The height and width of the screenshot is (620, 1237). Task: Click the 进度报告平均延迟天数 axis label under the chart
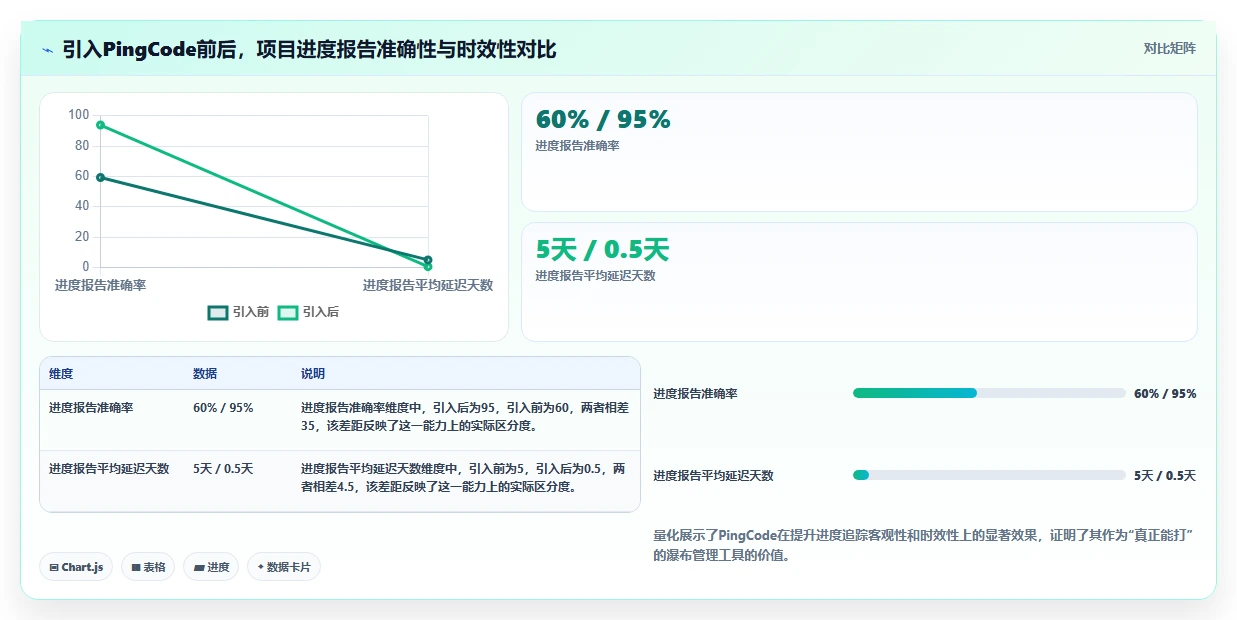point(428,285)
